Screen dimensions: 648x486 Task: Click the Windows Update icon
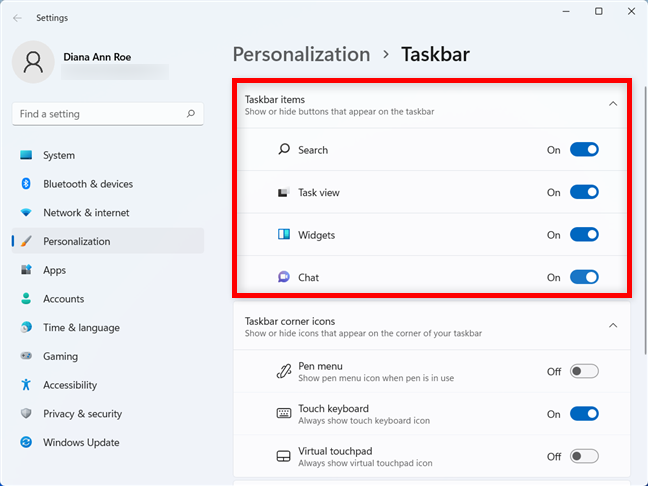[25, 442]
